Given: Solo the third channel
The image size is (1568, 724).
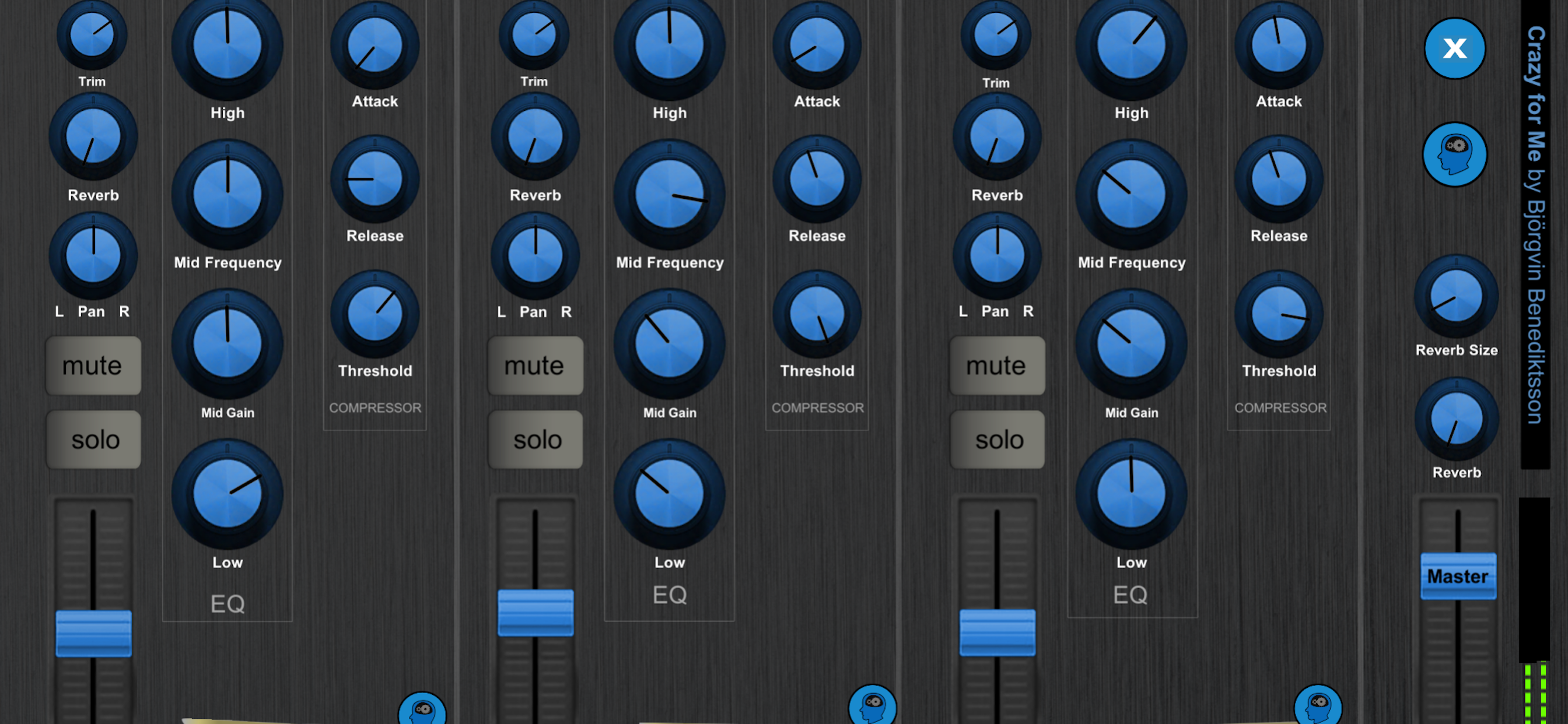Looking at the screenshot, I should pyautogui.click(x=997, y=440).
